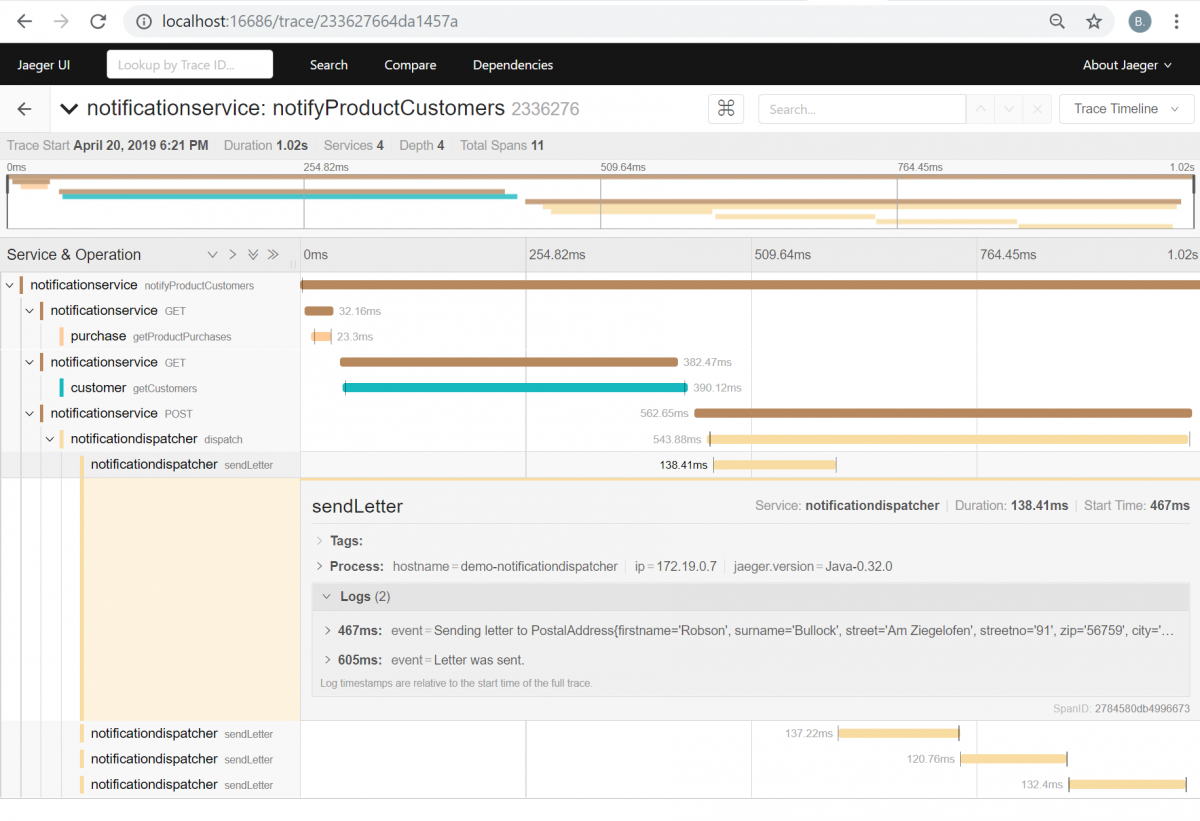Open keyboard shortcuts help via command icon
The image size is (1200, 821).
[x=727, y=109]
